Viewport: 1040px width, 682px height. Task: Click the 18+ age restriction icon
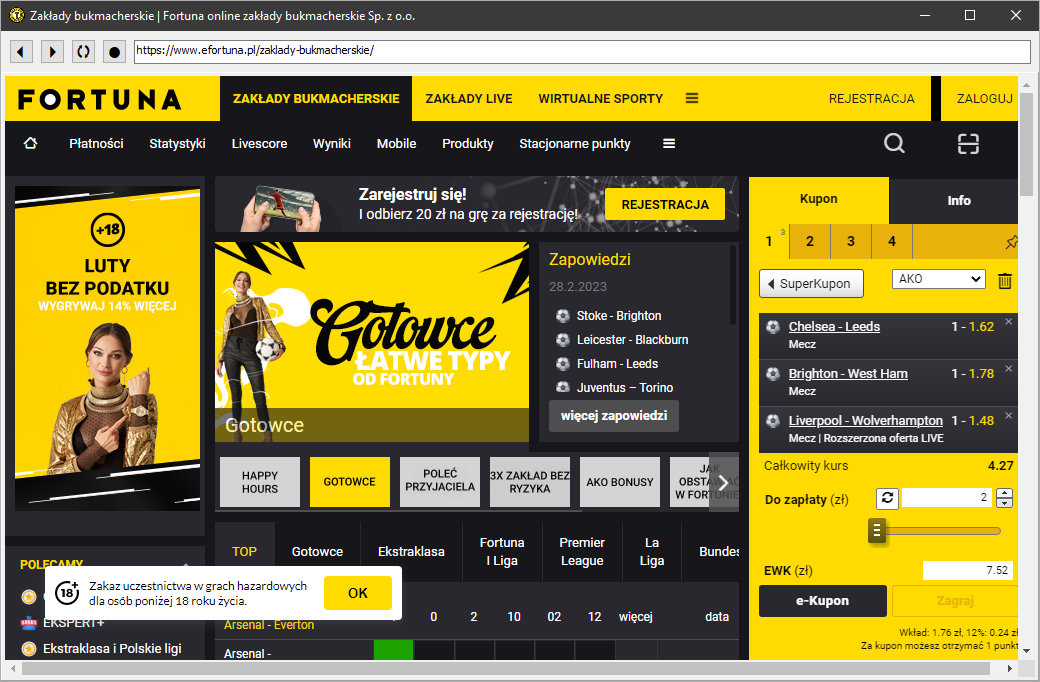[67, 592]
